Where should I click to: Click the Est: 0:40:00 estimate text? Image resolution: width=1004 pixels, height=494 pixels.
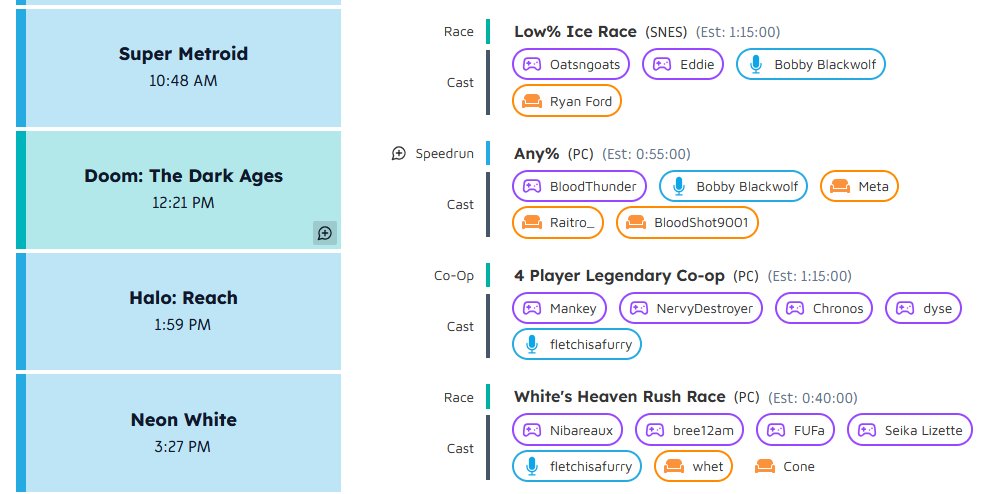813,398
